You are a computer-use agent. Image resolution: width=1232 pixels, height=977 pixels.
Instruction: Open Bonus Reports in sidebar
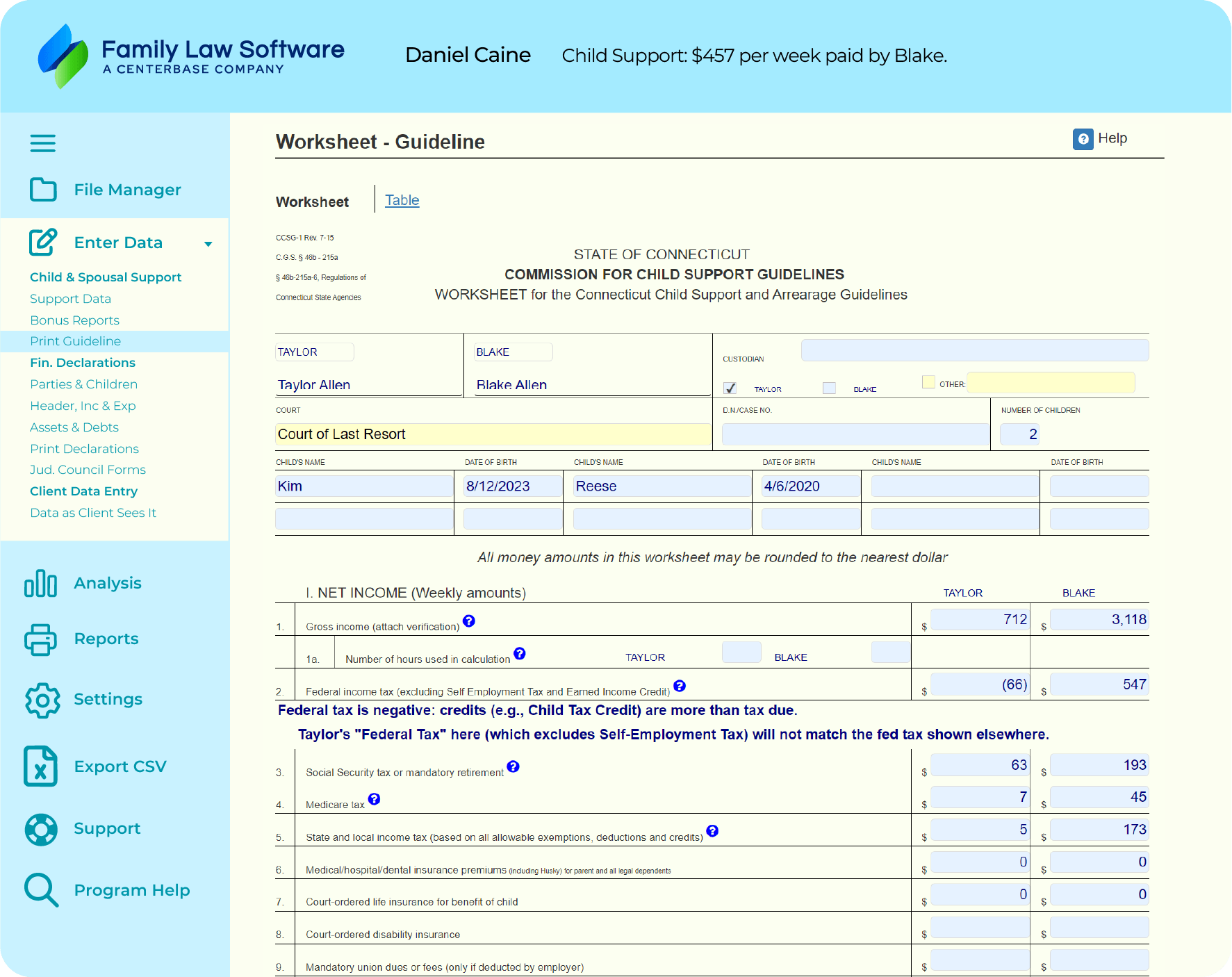(74, 320)
